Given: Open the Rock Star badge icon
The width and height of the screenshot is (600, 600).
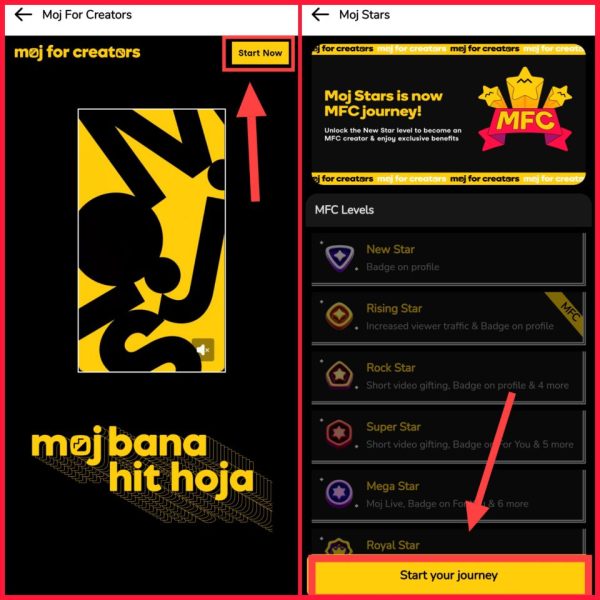Looking at the screenshot, I should 339,375.
